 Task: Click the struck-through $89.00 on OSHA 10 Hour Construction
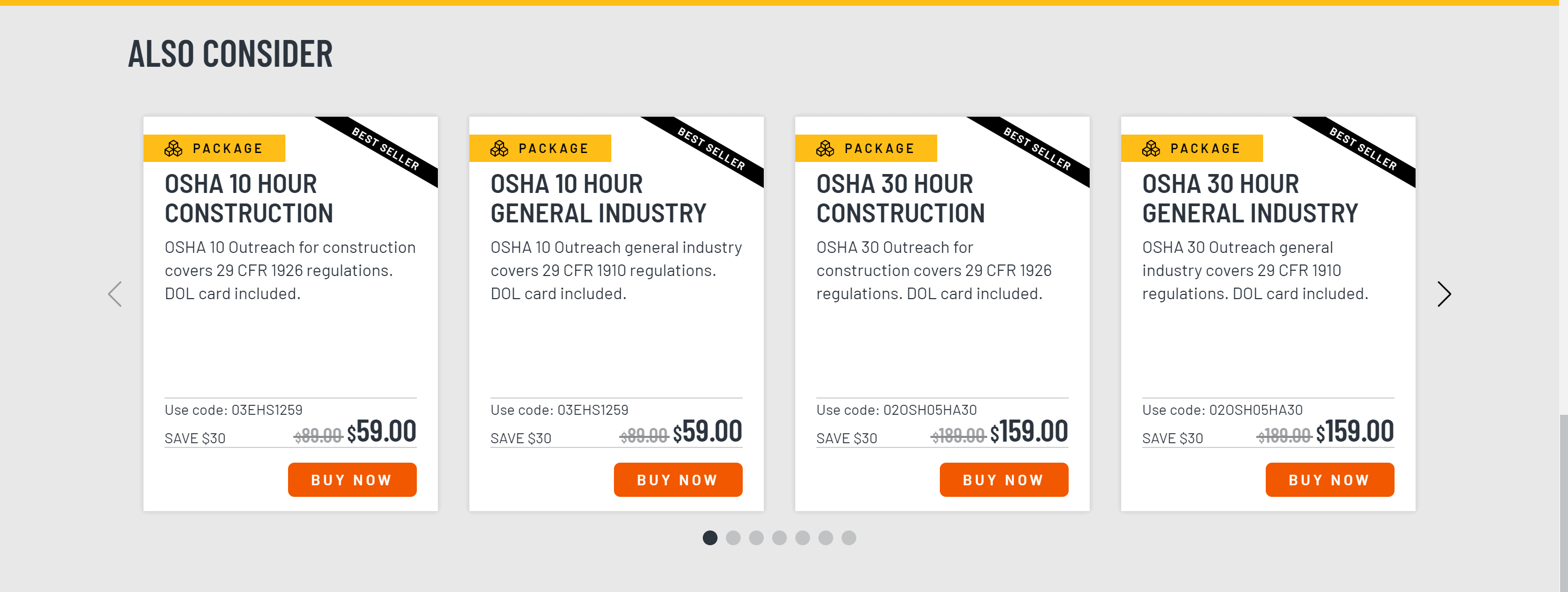[x=319, y=435]
